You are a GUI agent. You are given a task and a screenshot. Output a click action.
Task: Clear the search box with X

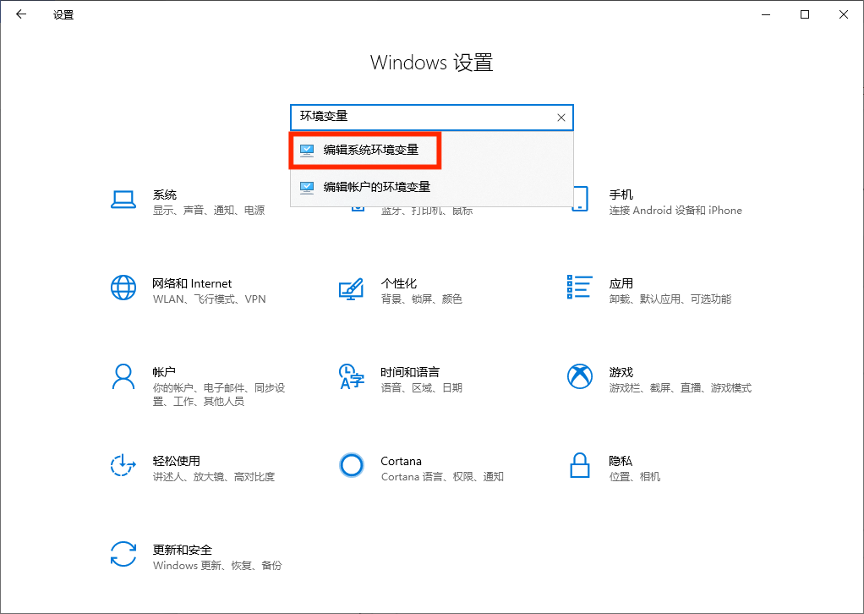[x=561, y=118]
